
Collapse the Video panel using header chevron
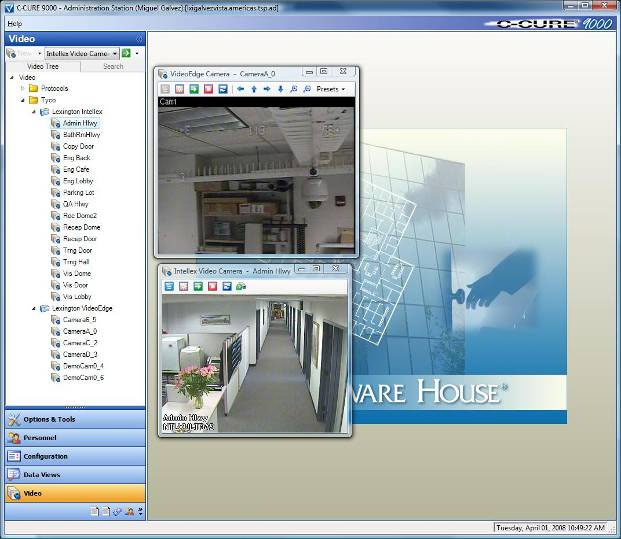[139, 39]
